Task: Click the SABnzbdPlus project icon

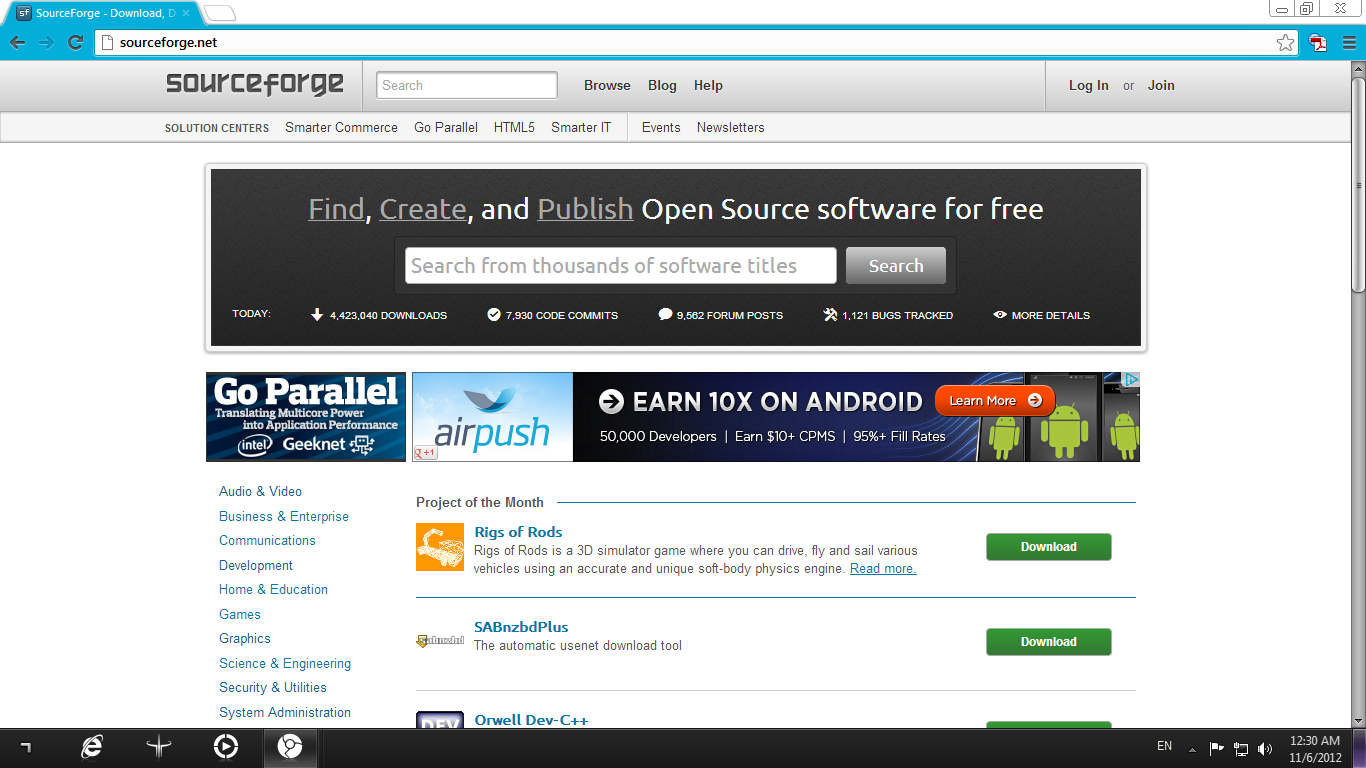Action: 440,640
